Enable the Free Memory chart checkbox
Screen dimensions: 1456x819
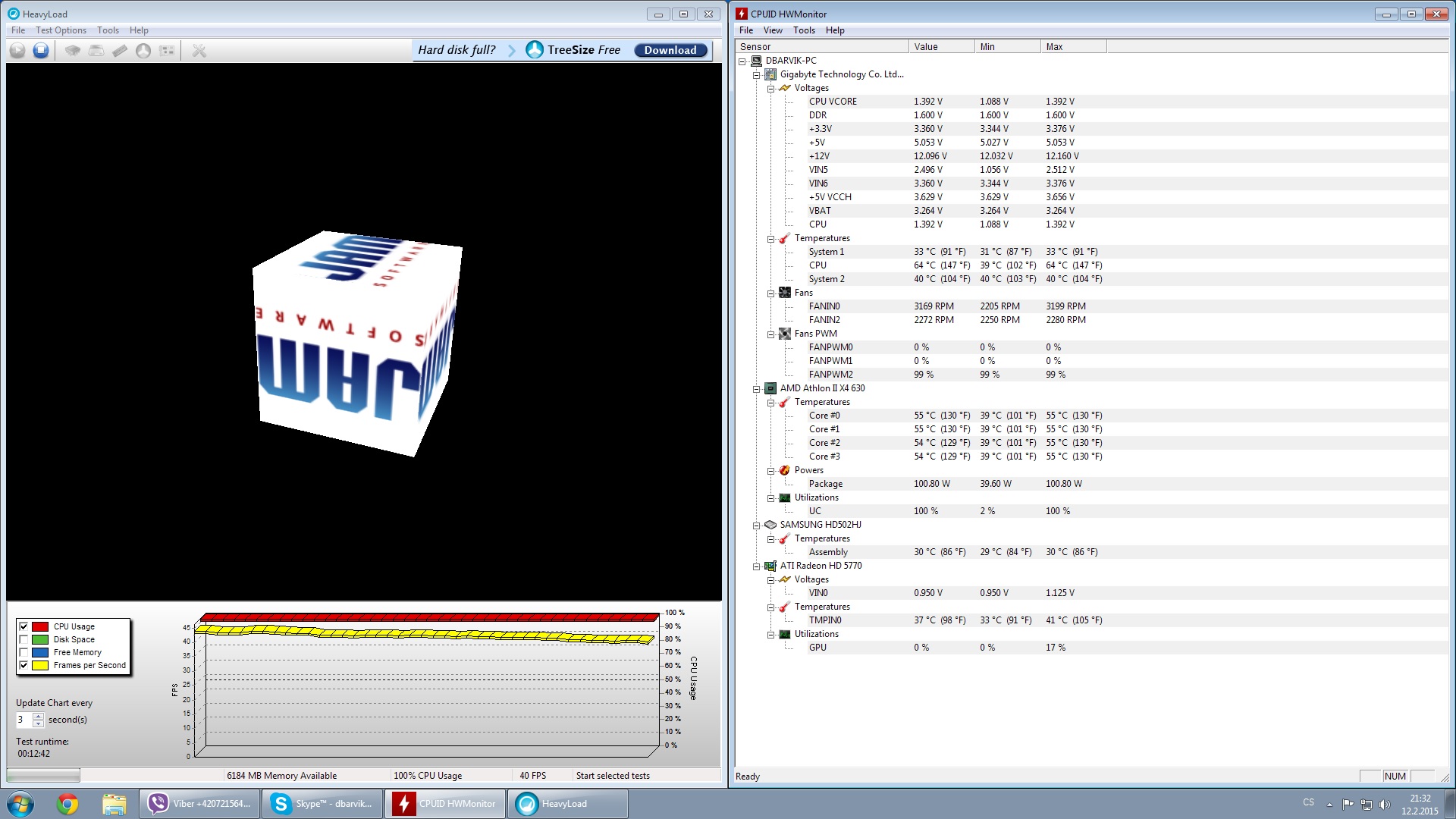[x=24, y=652]
